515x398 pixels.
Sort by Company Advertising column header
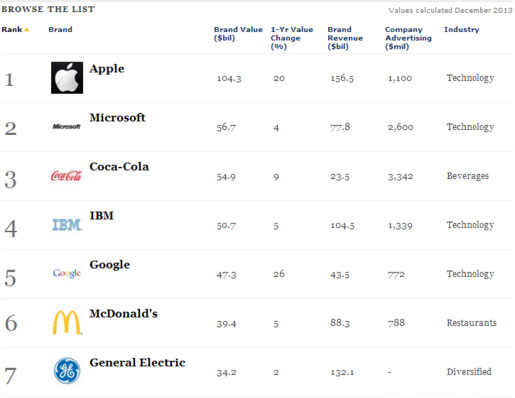click(x=408, y=38)
